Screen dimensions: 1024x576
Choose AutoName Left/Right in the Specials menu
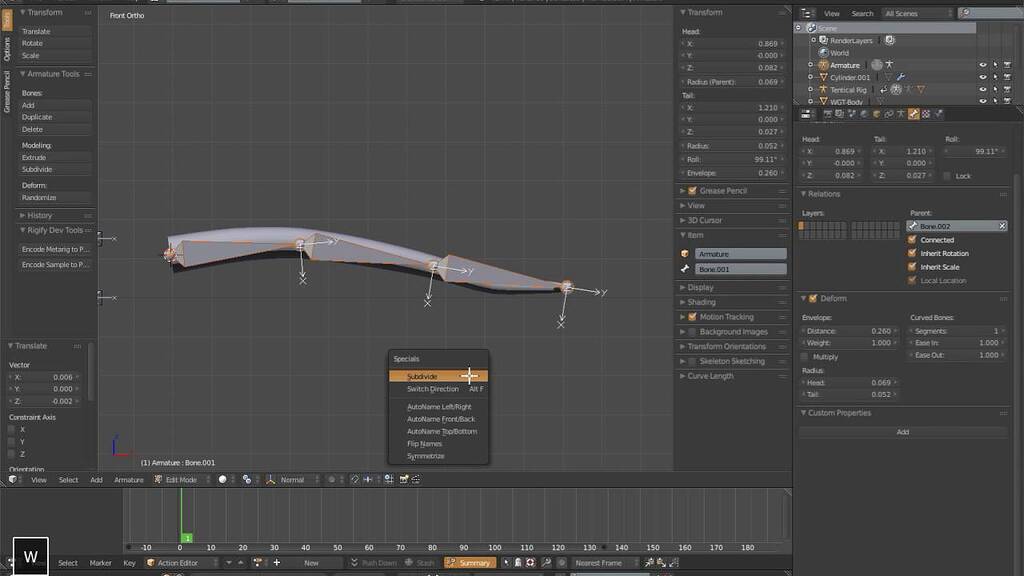(438, 406)
